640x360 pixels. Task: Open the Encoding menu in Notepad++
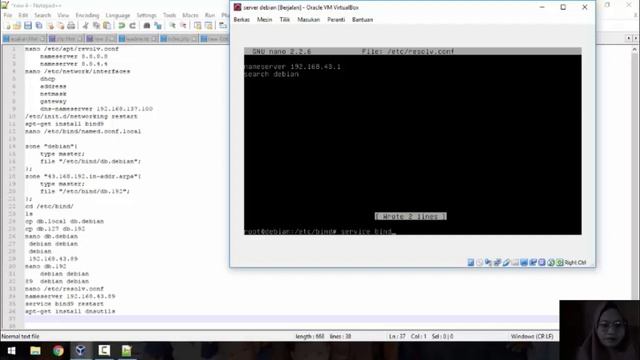click(x=87, y=15)
